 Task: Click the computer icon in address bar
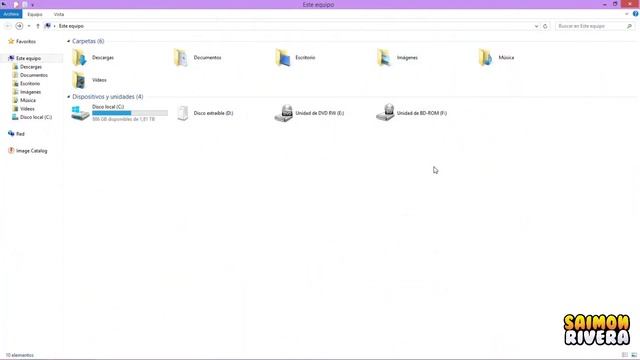coord(47,26)
